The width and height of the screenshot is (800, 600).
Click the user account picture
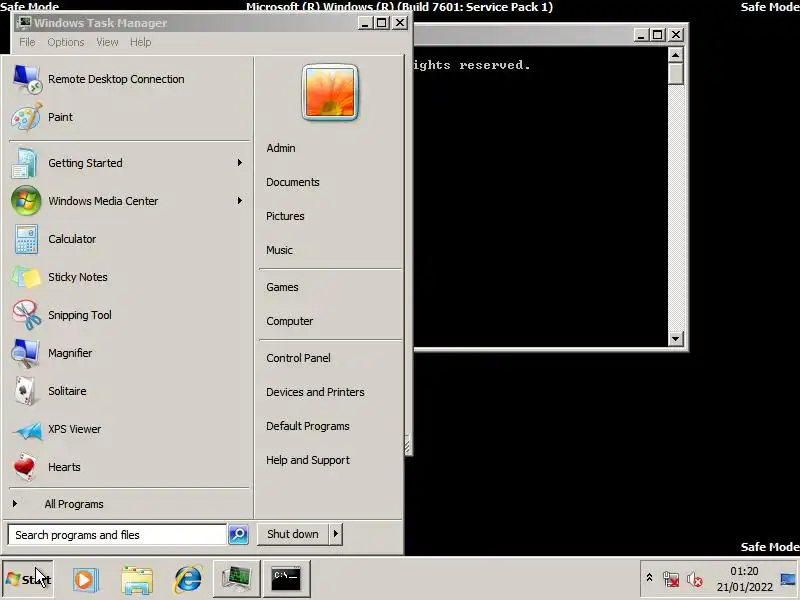point(330,92)
